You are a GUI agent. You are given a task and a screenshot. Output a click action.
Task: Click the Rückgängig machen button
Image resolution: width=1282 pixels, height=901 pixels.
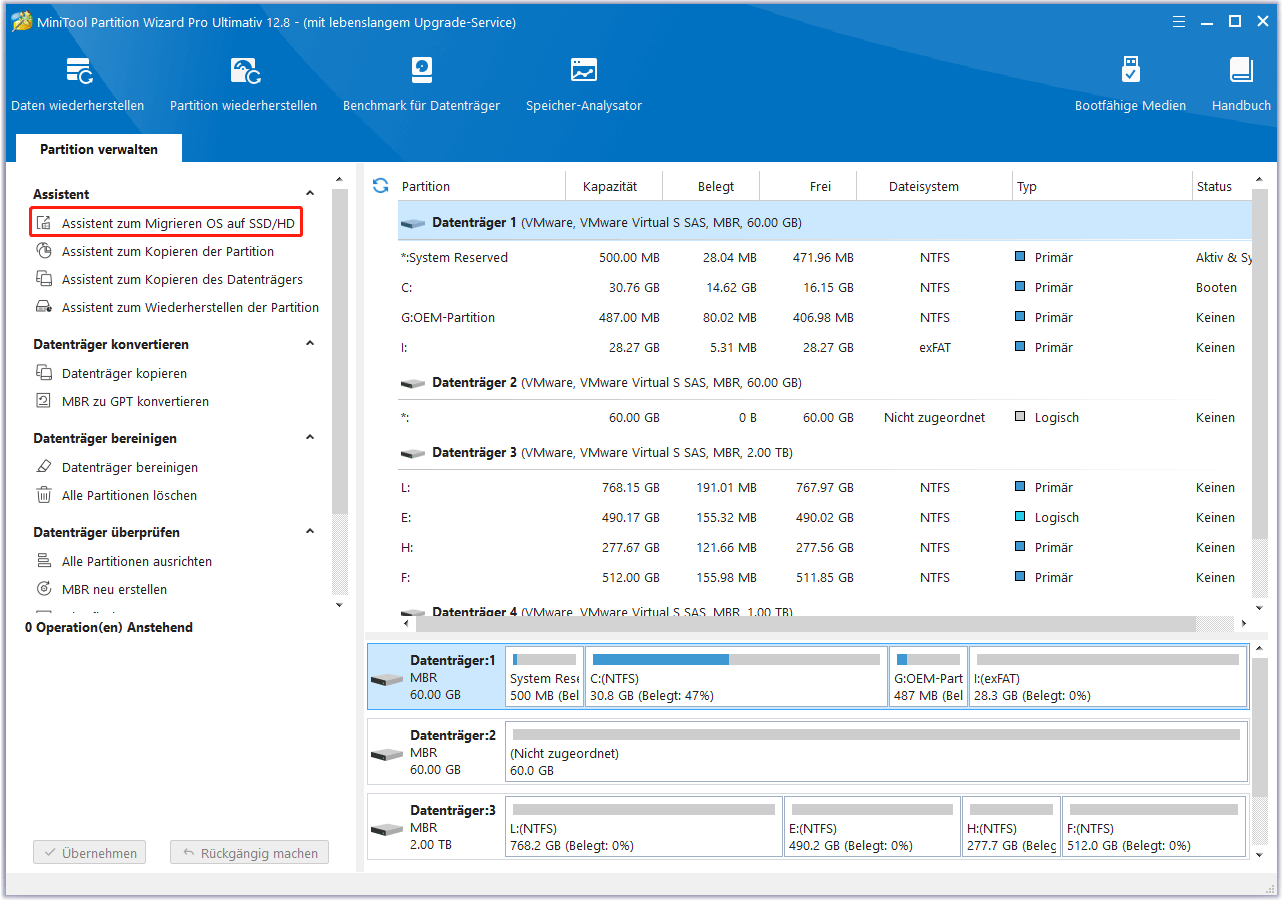click(x=249, y=853)
